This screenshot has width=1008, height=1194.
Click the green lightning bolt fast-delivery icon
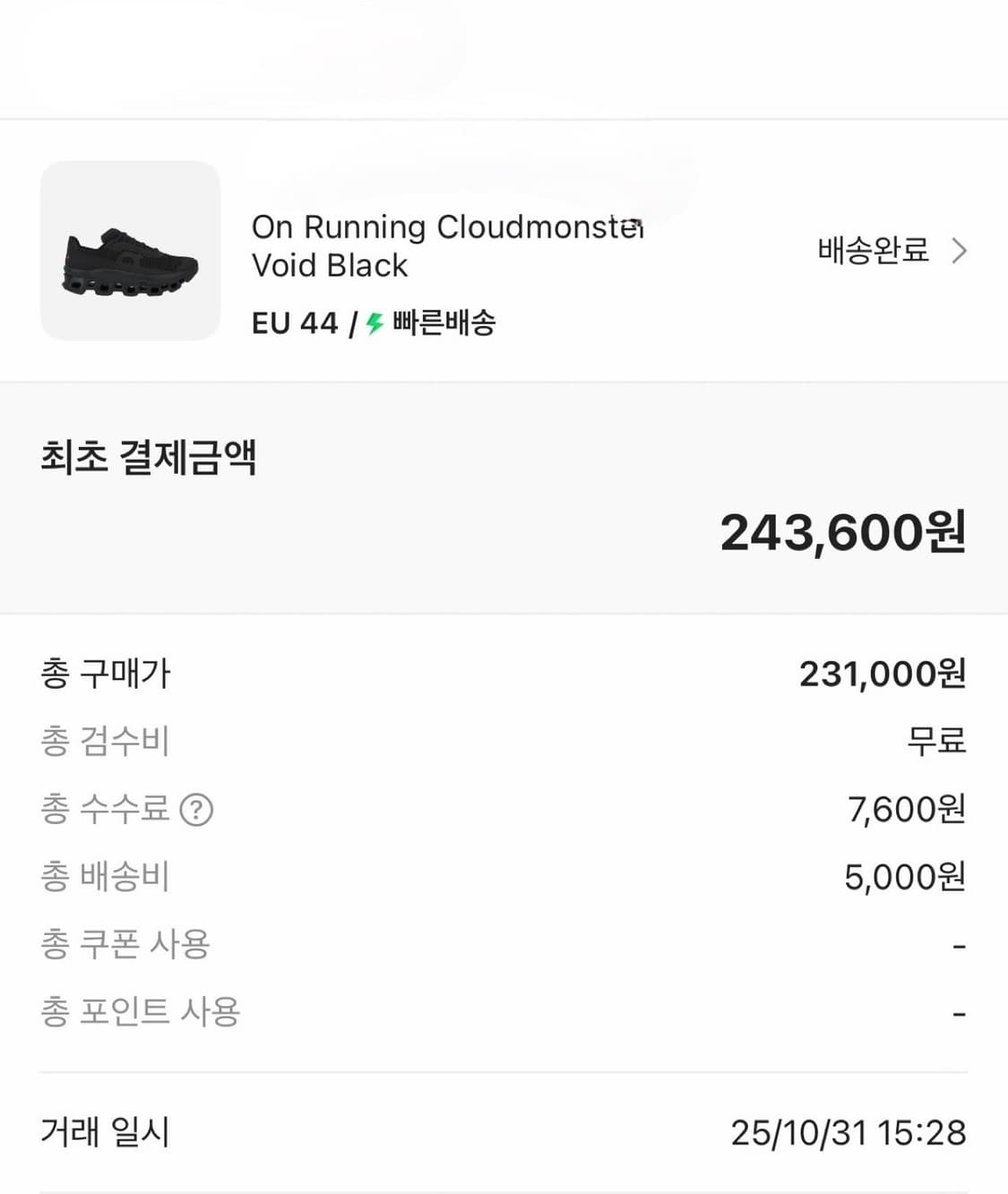375,323
